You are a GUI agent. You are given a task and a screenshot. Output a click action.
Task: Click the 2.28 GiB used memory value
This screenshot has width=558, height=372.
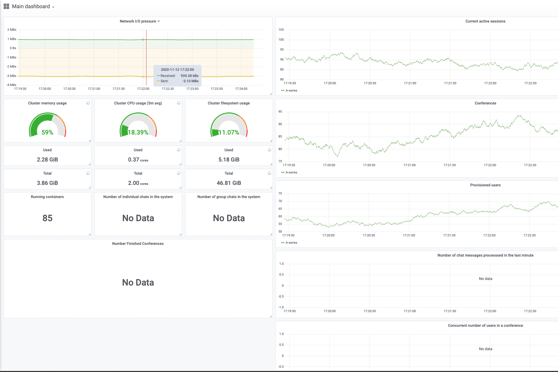pos(47,159)
